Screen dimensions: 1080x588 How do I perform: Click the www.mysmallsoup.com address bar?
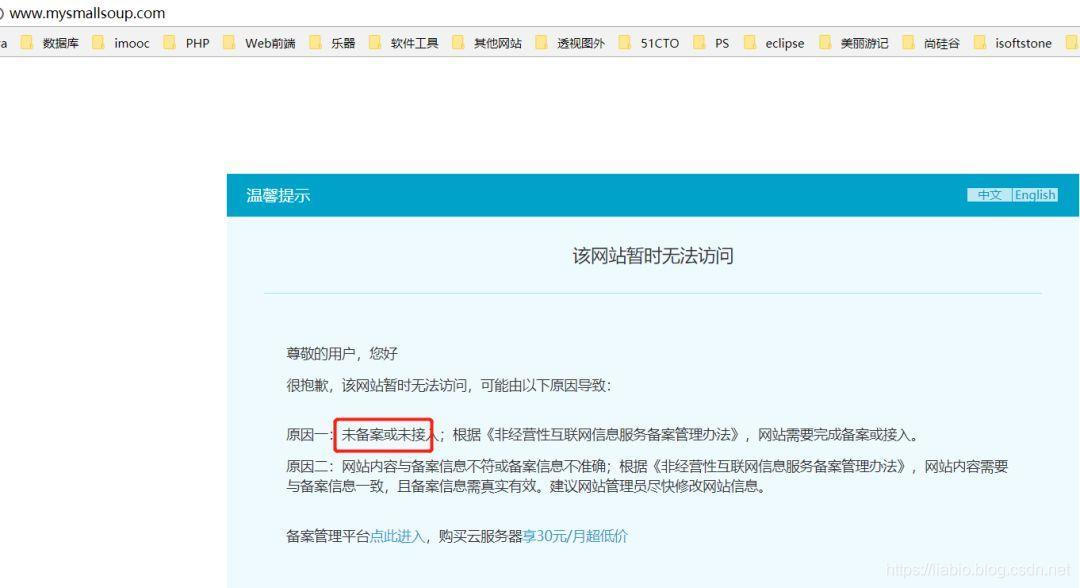87,13
